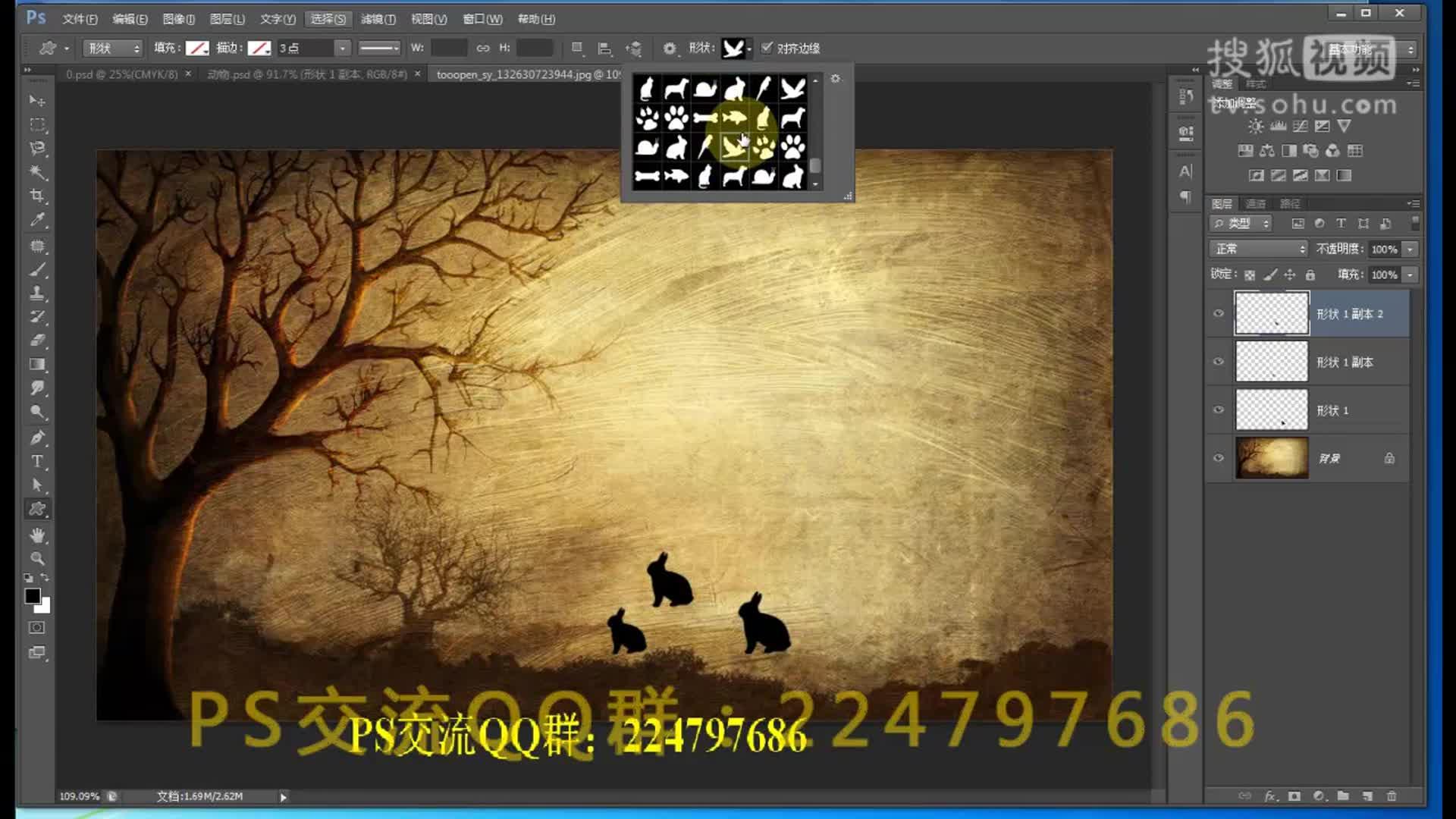
Task: Click the layer style fx icon
Action: [x=1270, y=795]
